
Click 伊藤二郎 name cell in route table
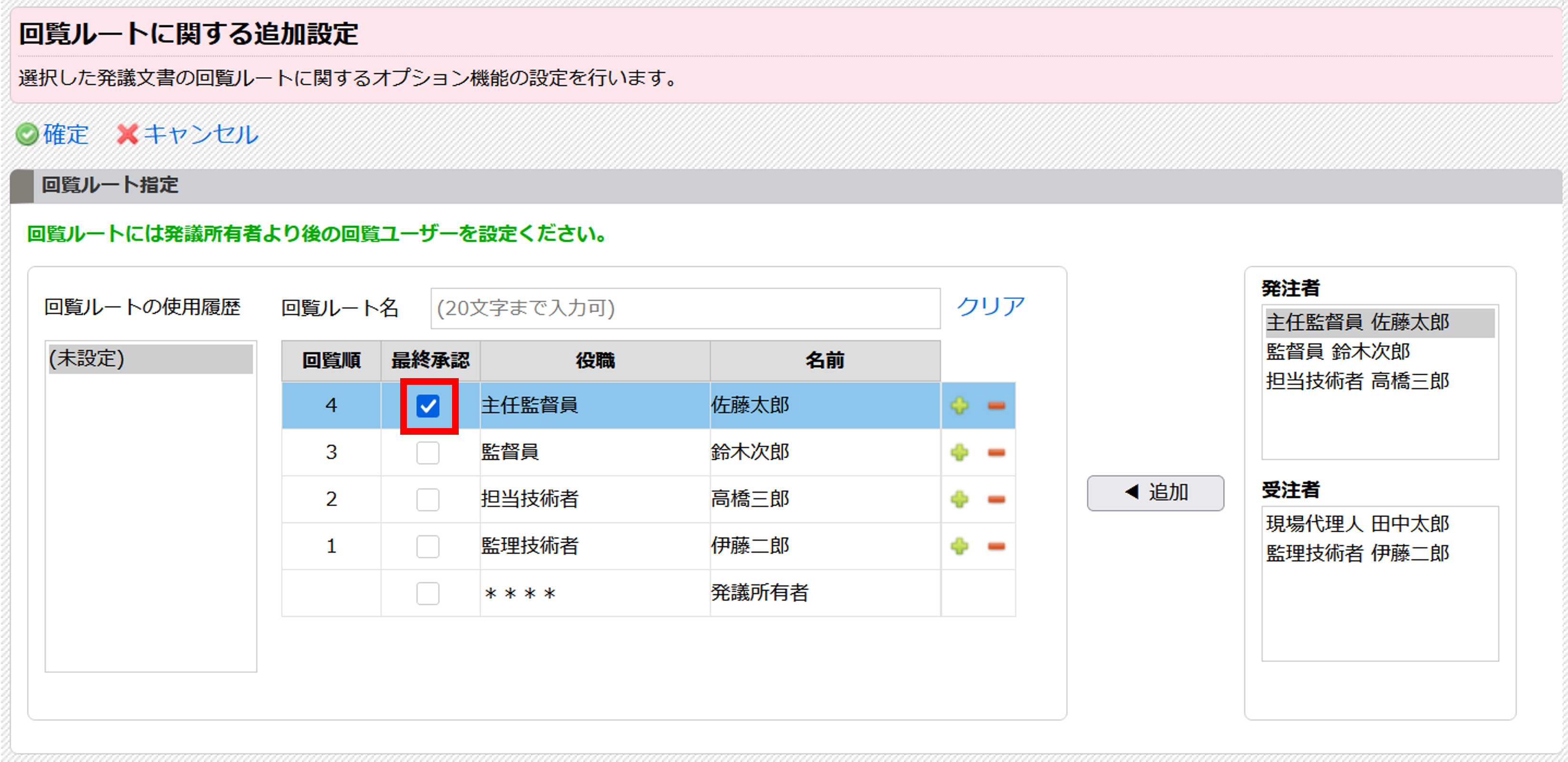[825, 546]
